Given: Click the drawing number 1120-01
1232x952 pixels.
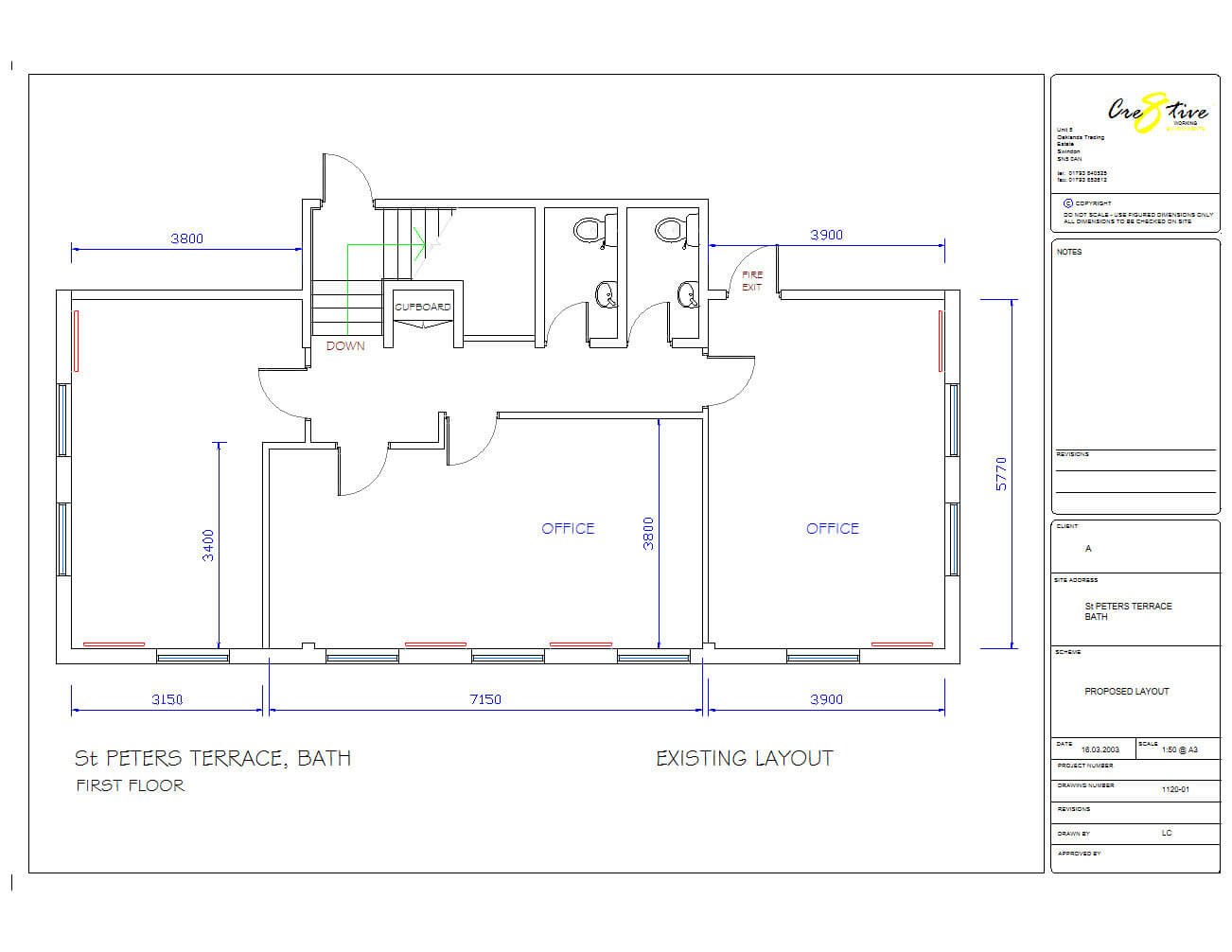Looking at the screenshot, I should pos(1175,789).
